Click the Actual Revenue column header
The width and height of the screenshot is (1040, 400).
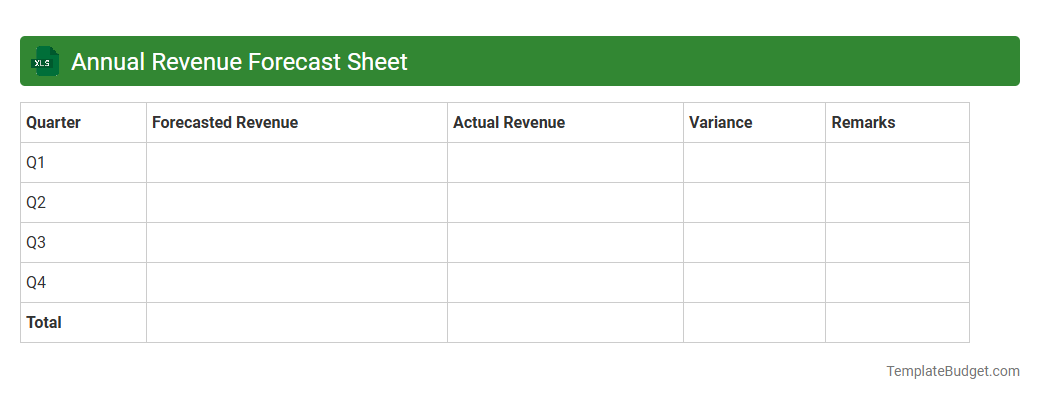point(566,123)
